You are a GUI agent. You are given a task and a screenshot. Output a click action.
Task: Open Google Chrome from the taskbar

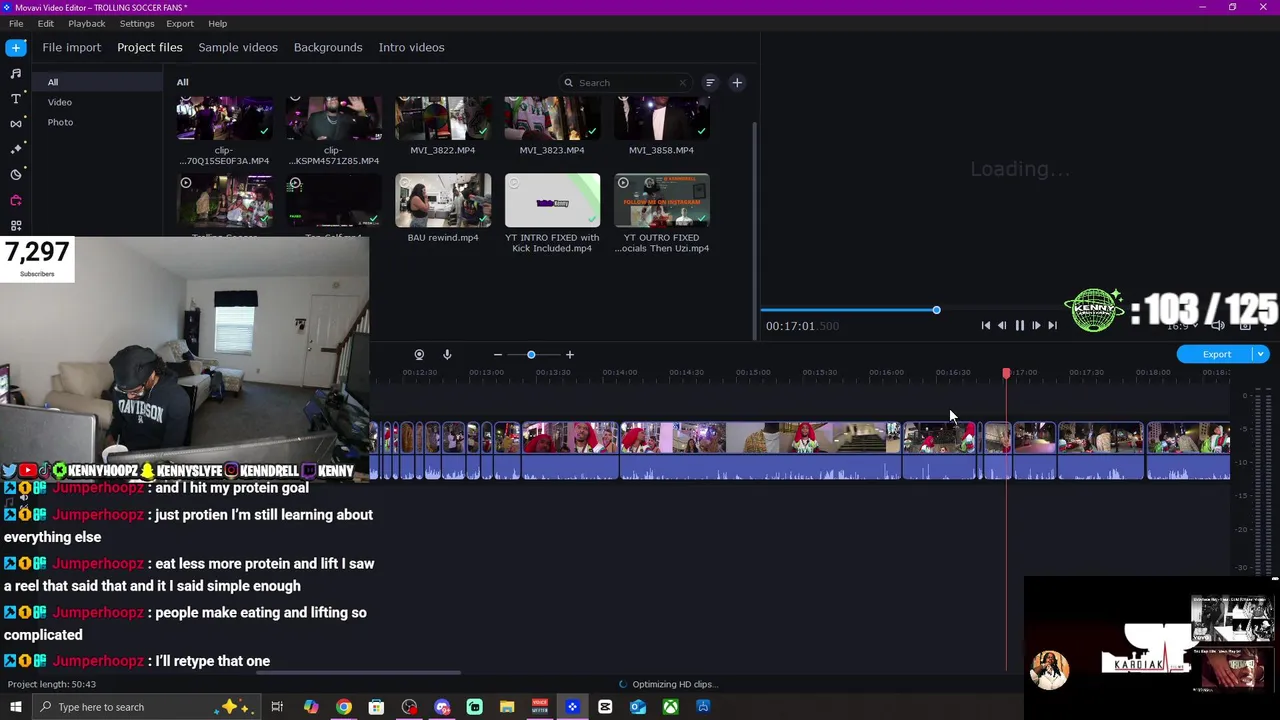pyautogui.click(x=343, y=707)
